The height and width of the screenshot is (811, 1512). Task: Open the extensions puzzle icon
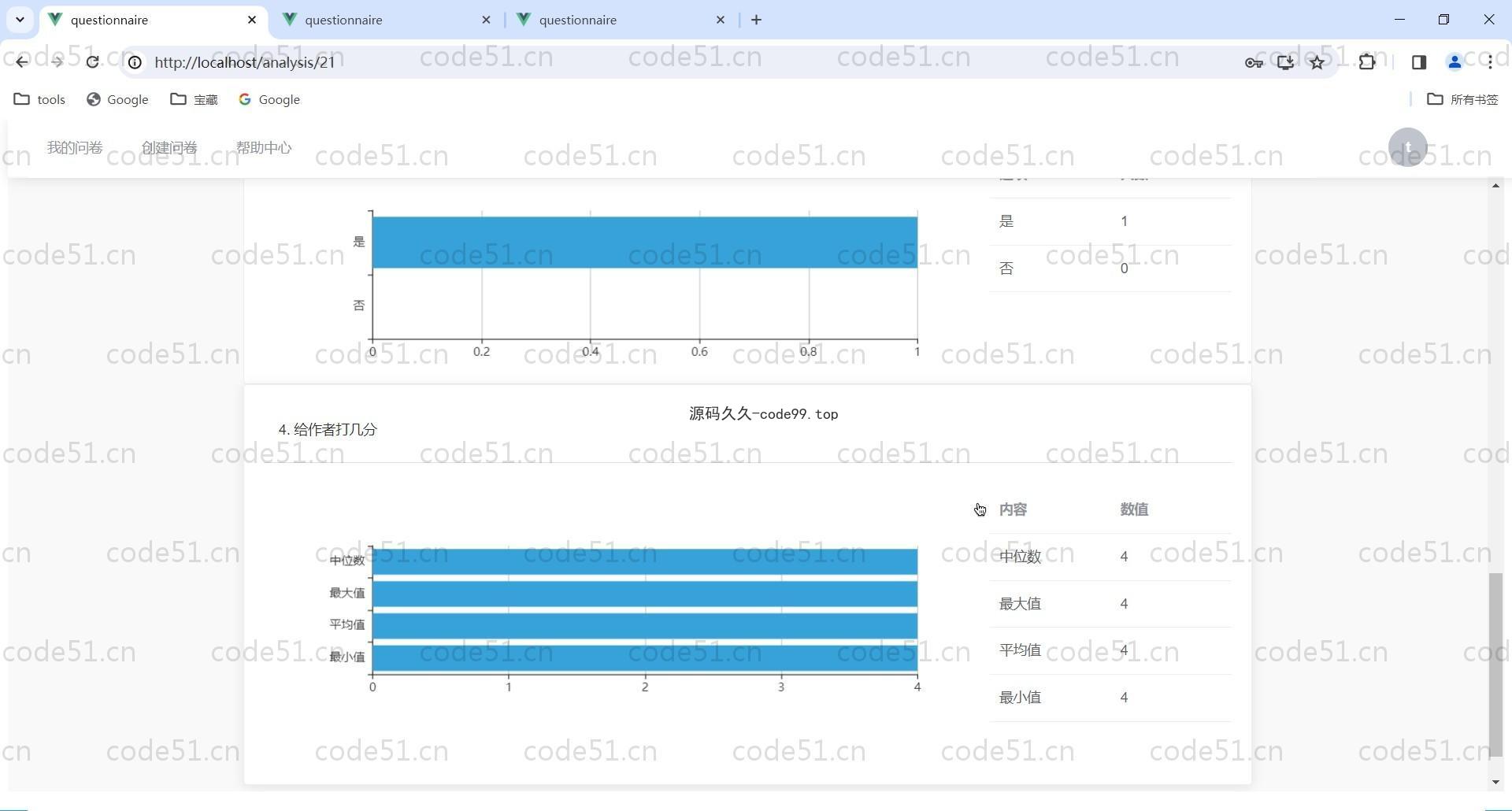click(x=1367, y=62)
